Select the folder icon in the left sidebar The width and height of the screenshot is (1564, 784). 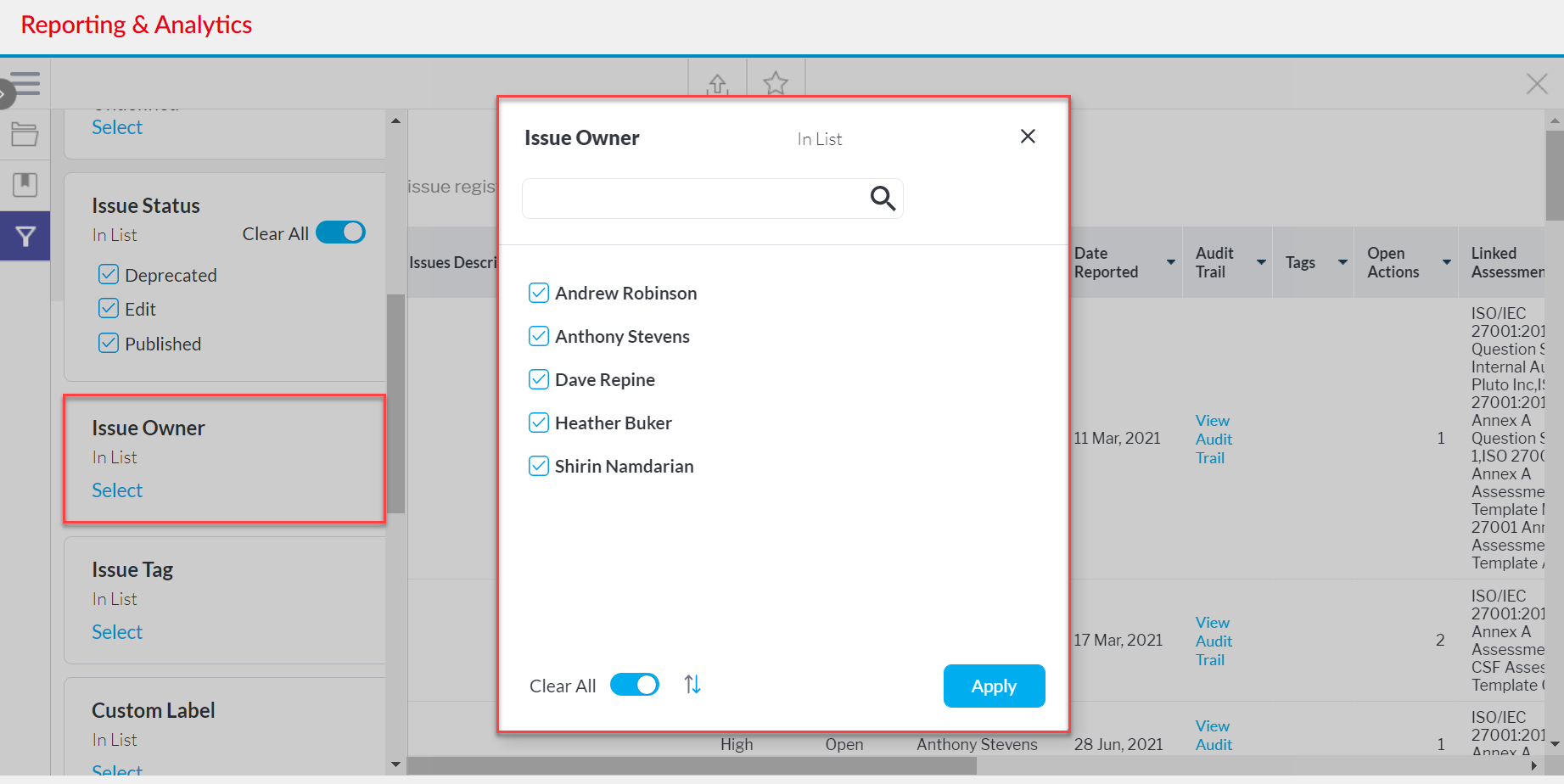25,134
